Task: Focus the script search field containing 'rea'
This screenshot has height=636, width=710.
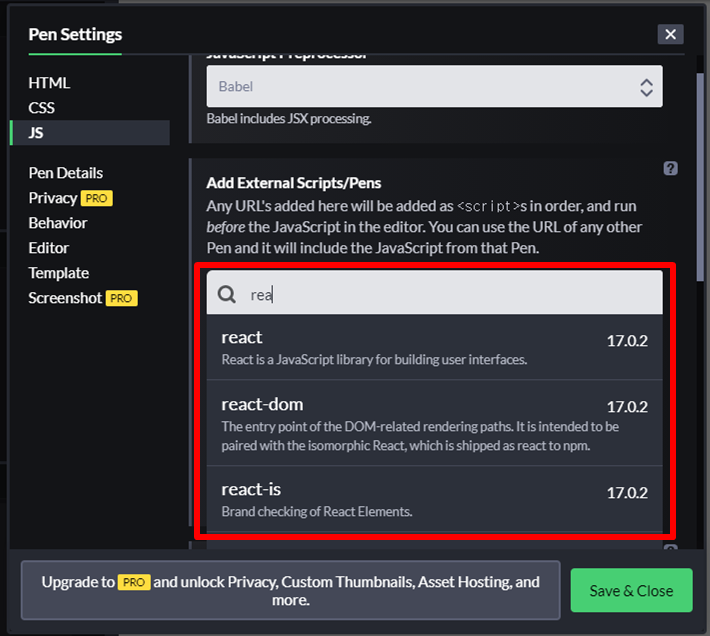Action: click(x=434, y=293)
